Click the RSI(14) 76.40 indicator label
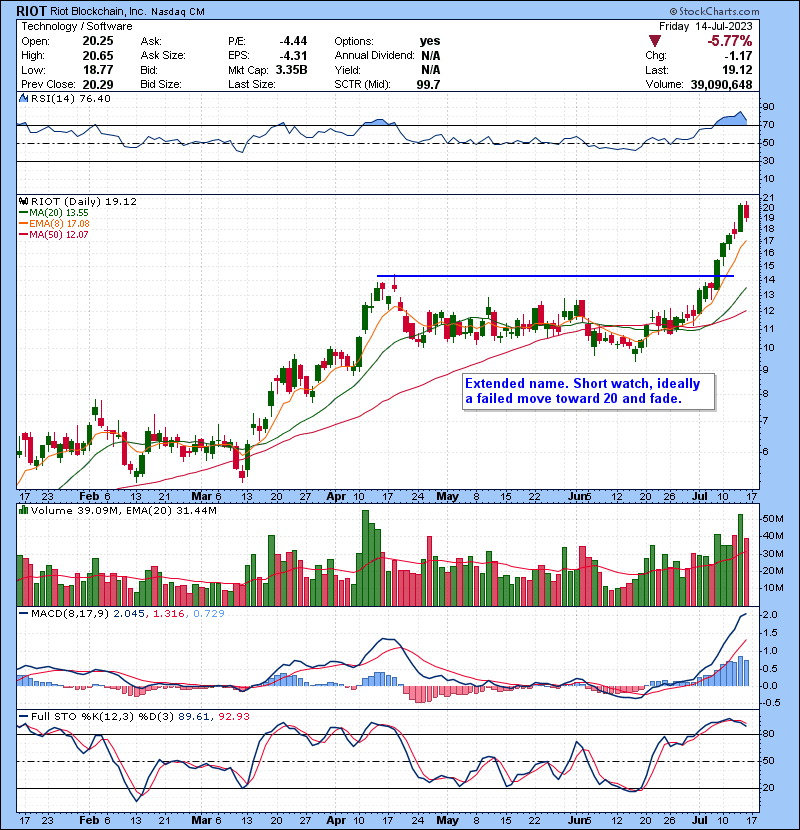Image resolution: width=800 pixels, height=830 pixels. [x=70, y=98]
